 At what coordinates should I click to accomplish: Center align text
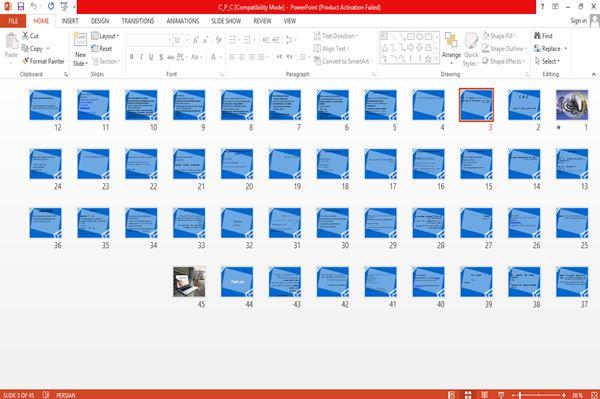tap(242, 57)
